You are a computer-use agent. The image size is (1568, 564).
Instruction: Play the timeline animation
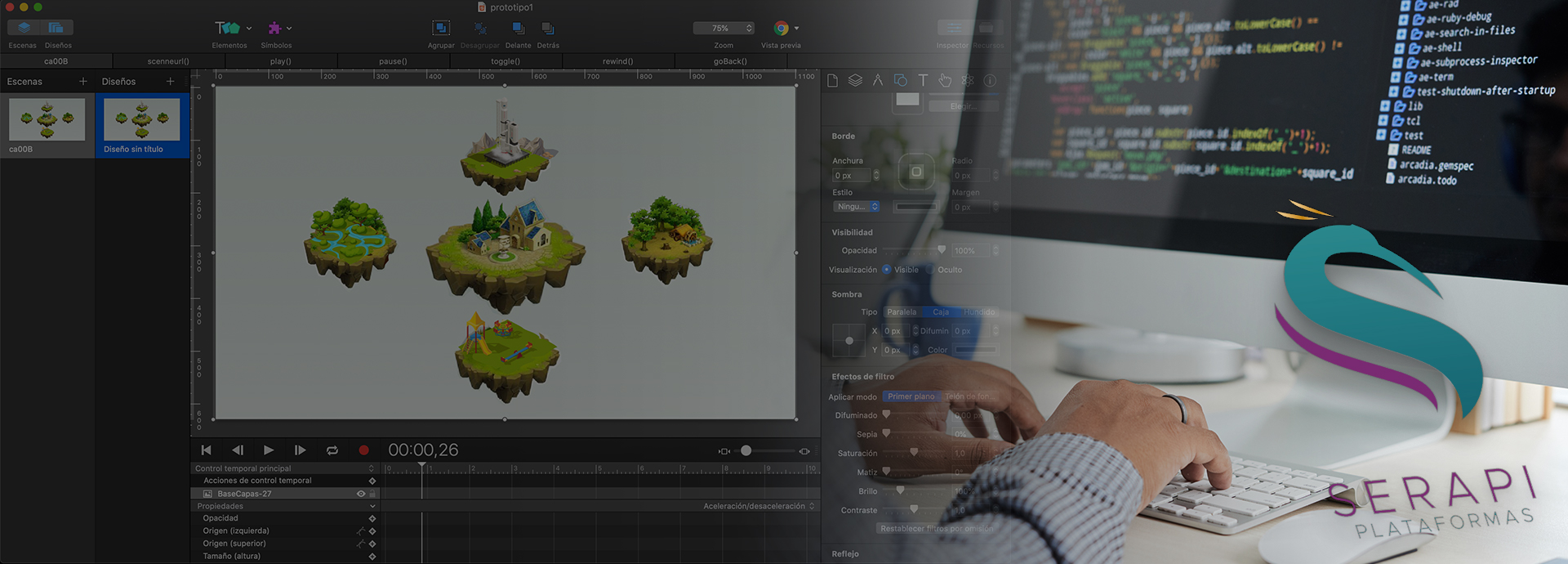coord(269,450)
